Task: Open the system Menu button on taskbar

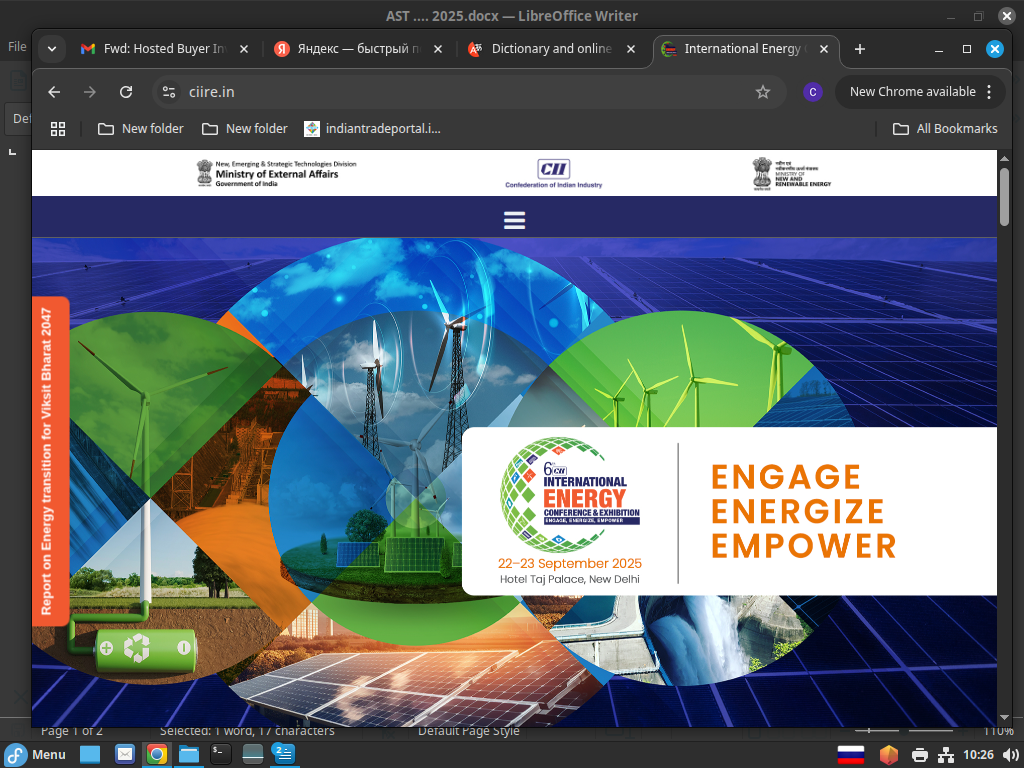Action: [37, 755]
